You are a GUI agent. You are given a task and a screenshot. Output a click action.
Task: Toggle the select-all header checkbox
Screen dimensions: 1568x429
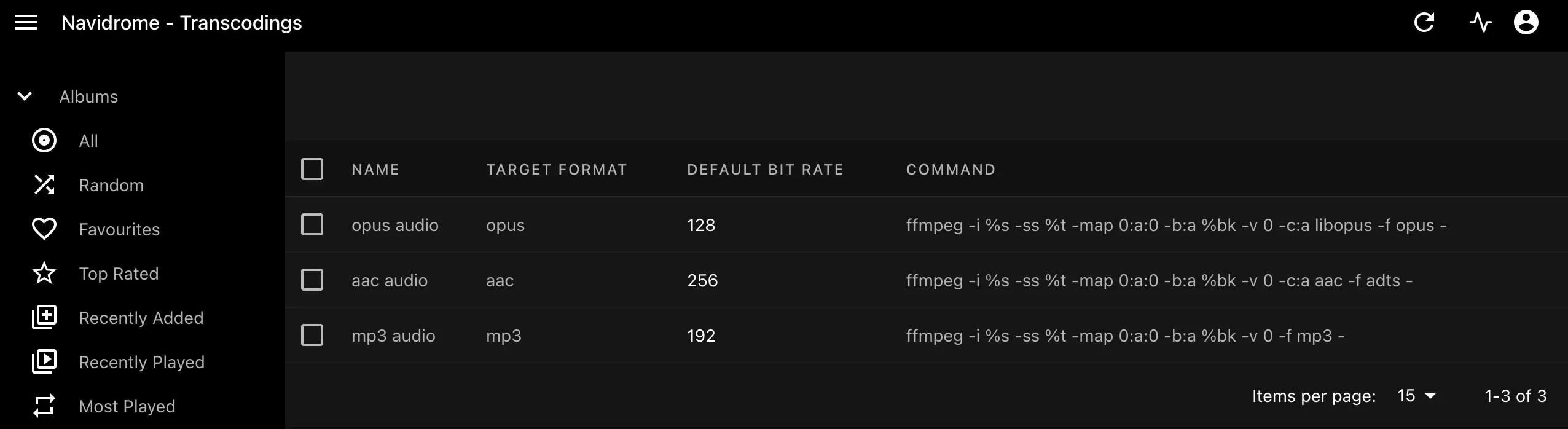click(x=312, y=169)
